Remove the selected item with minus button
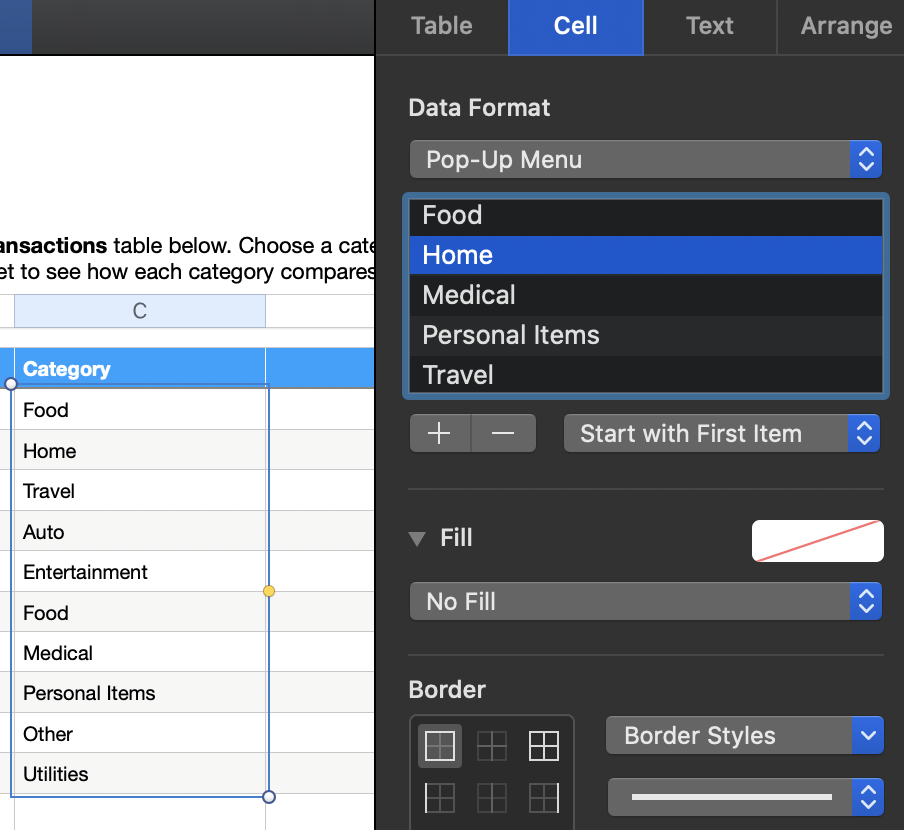 [503, 433]
